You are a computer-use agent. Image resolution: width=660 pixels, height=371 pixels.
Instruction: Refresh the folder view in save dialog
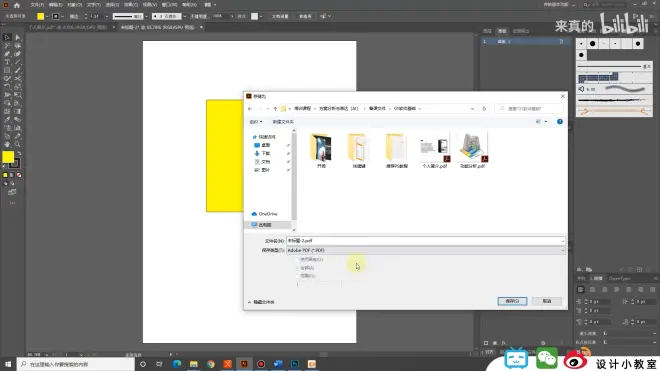(484, 109)
